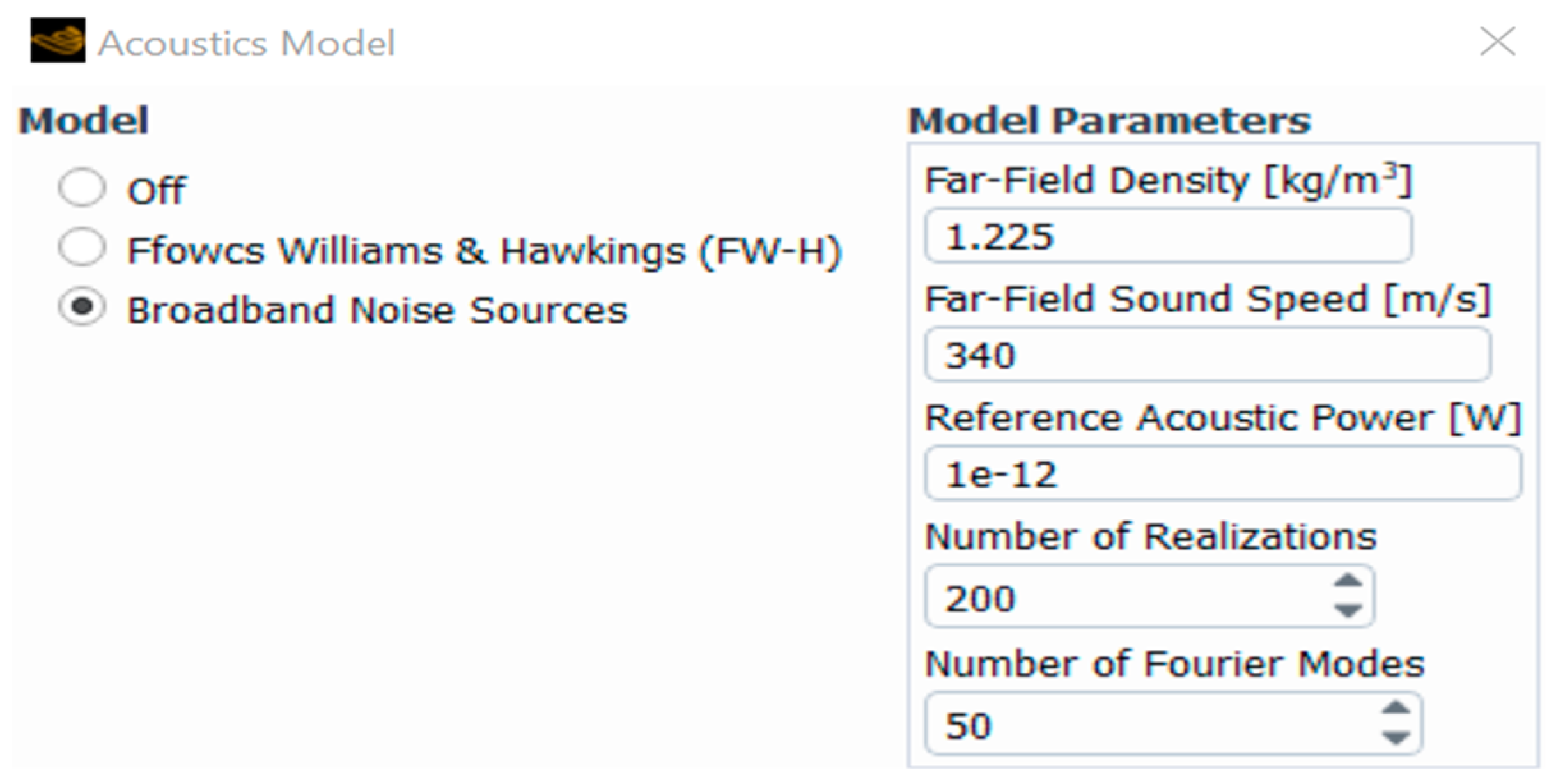This screenshot has height=784, width=1556.
Task: Increase Number of Realizations with up arrow
Action: click(x=1348, y=581)
